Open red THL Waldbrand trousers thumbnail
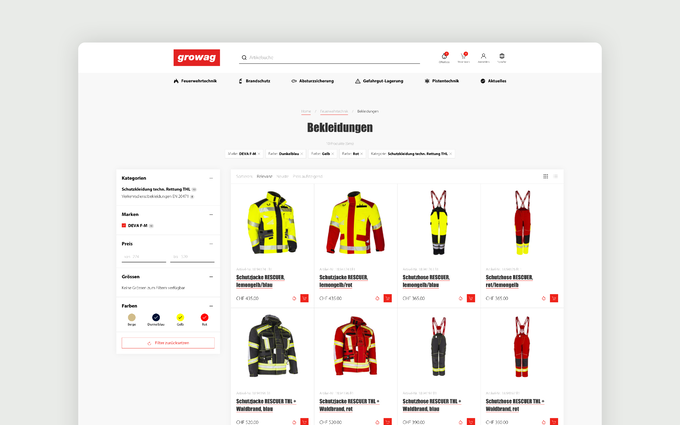The height and width of the screenshot is (425, 680). click(522, 346)
